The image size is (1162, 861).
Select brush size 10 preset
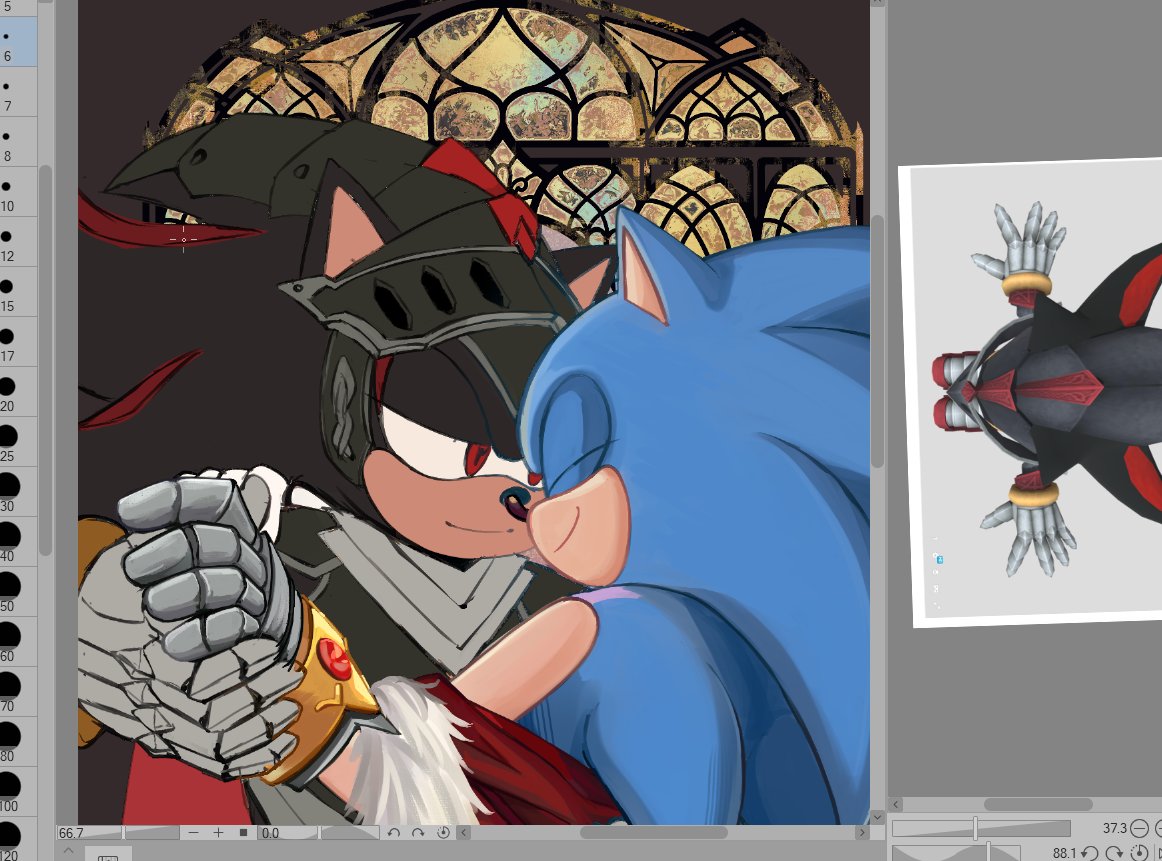tap(18, 191)
